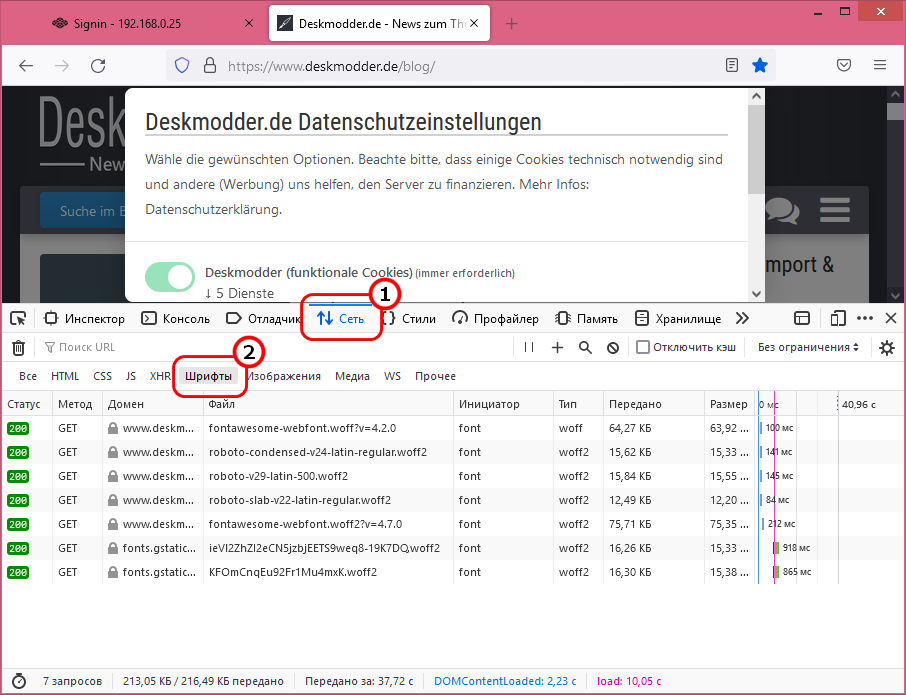Click the element picker icon in DevTools
906x695 pixels.
18,319
